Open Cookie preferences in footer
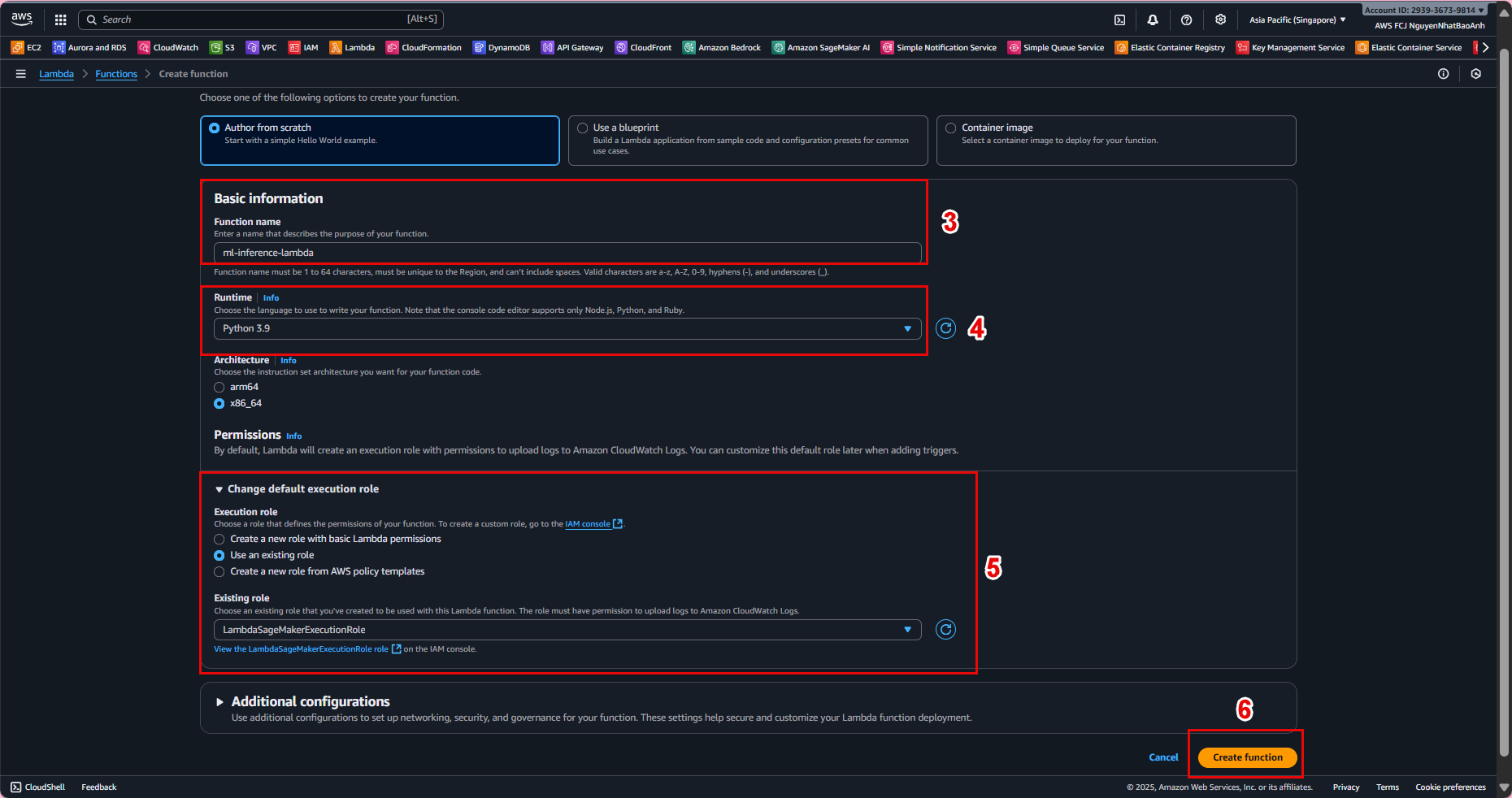The height and width of the screenshot is (798, 1512). (x=1450, y=787)
